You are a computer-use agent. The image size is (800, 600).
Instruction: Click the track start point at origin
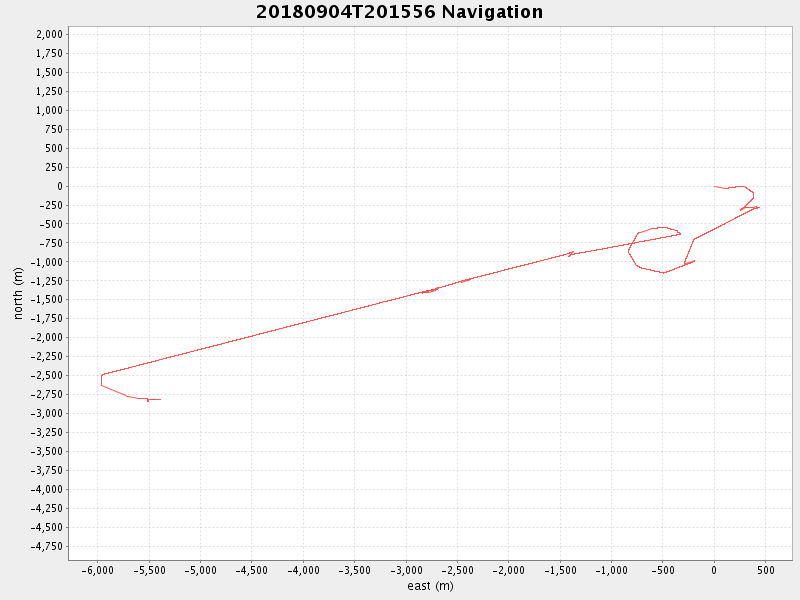point(714,186)
